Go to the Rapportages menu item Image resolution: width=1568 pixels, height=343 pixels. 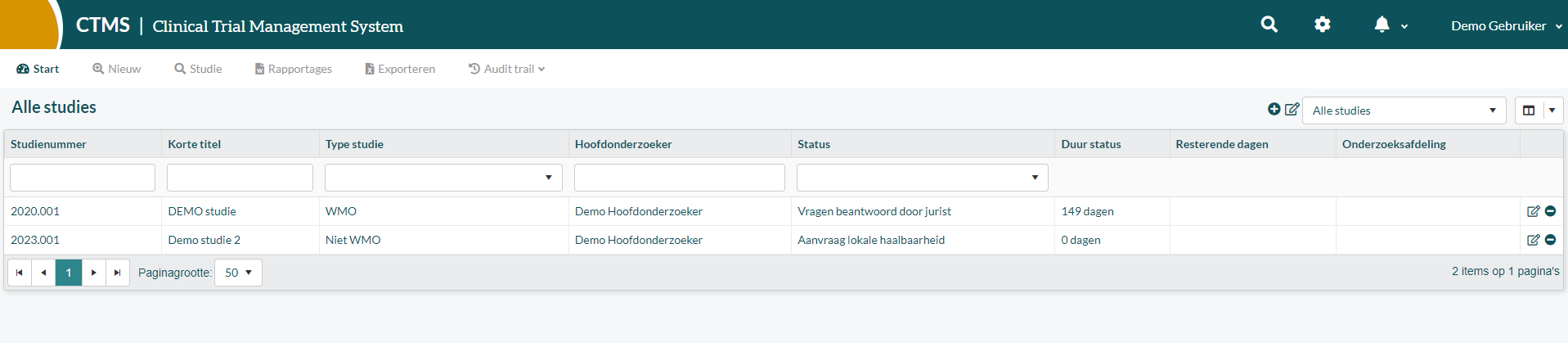tap(293, 69)
